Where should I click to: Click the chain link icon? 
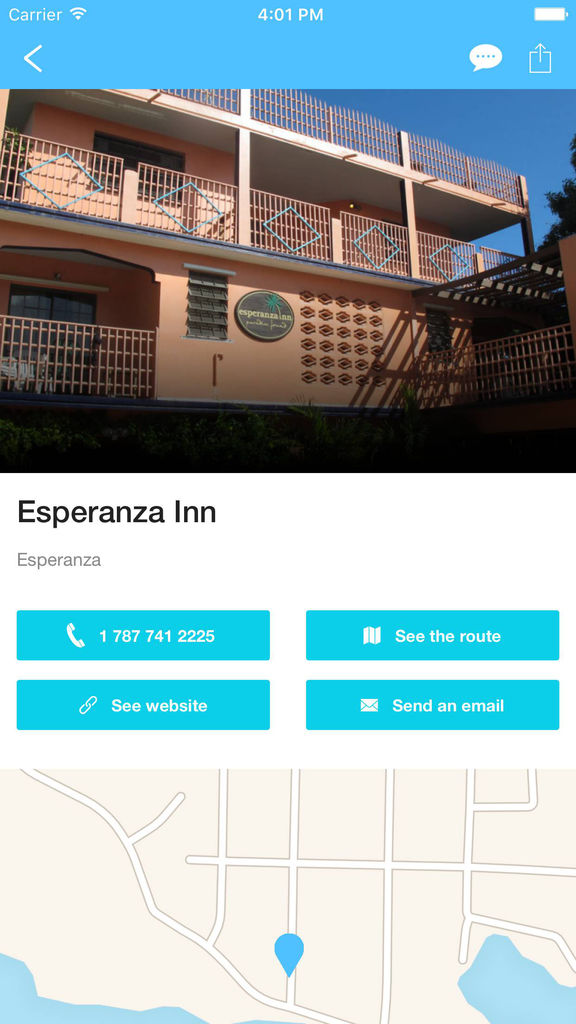(88, 705)
